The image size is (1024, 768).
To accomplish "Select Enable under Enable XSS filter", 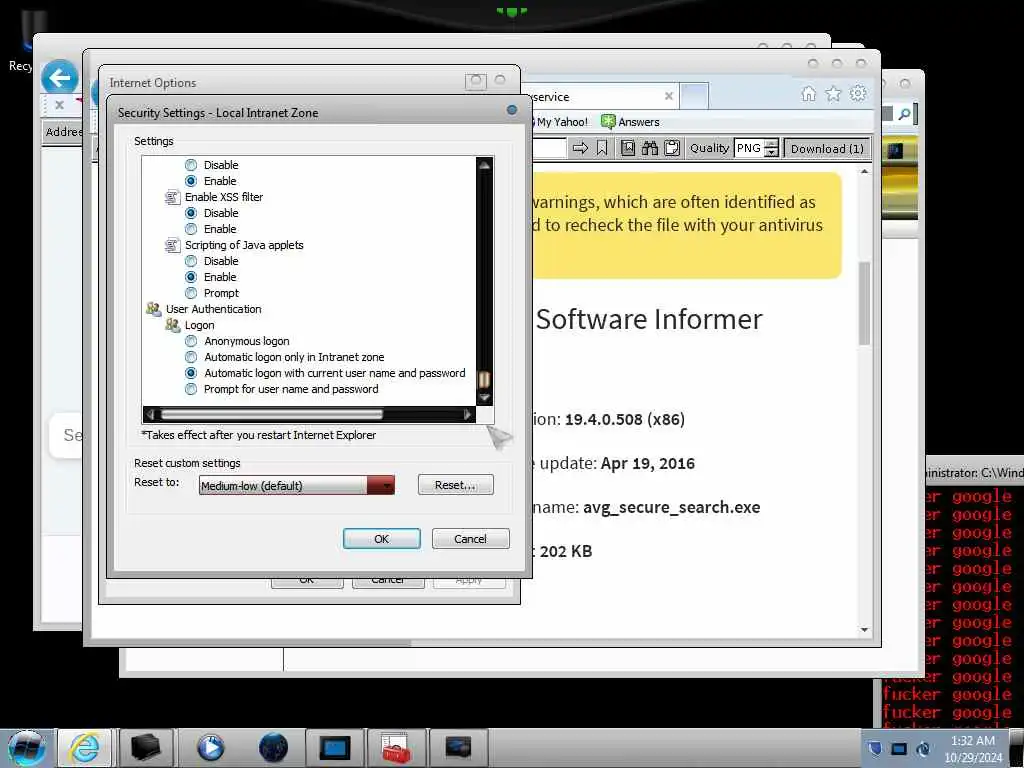I will [x=191, y=229].
